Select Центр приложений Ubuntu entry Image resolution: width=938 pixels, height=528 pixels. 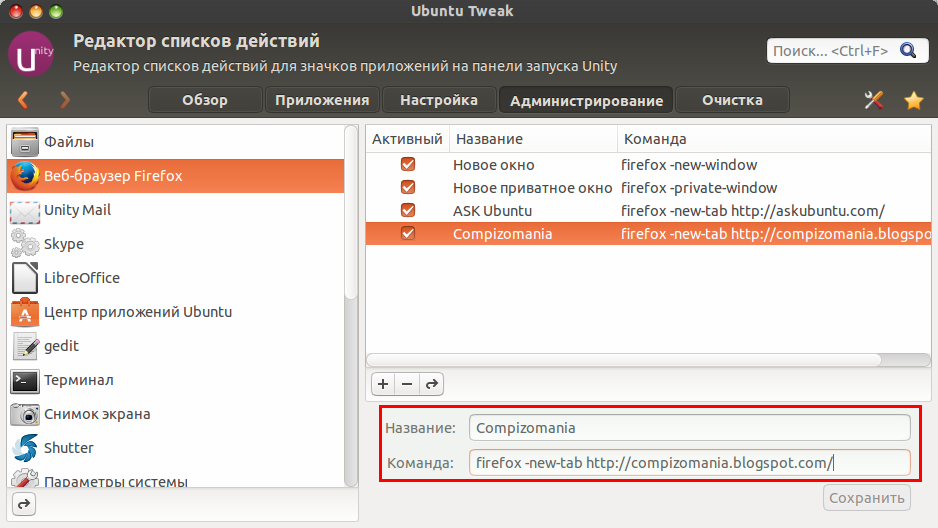[x=176, y=312]
